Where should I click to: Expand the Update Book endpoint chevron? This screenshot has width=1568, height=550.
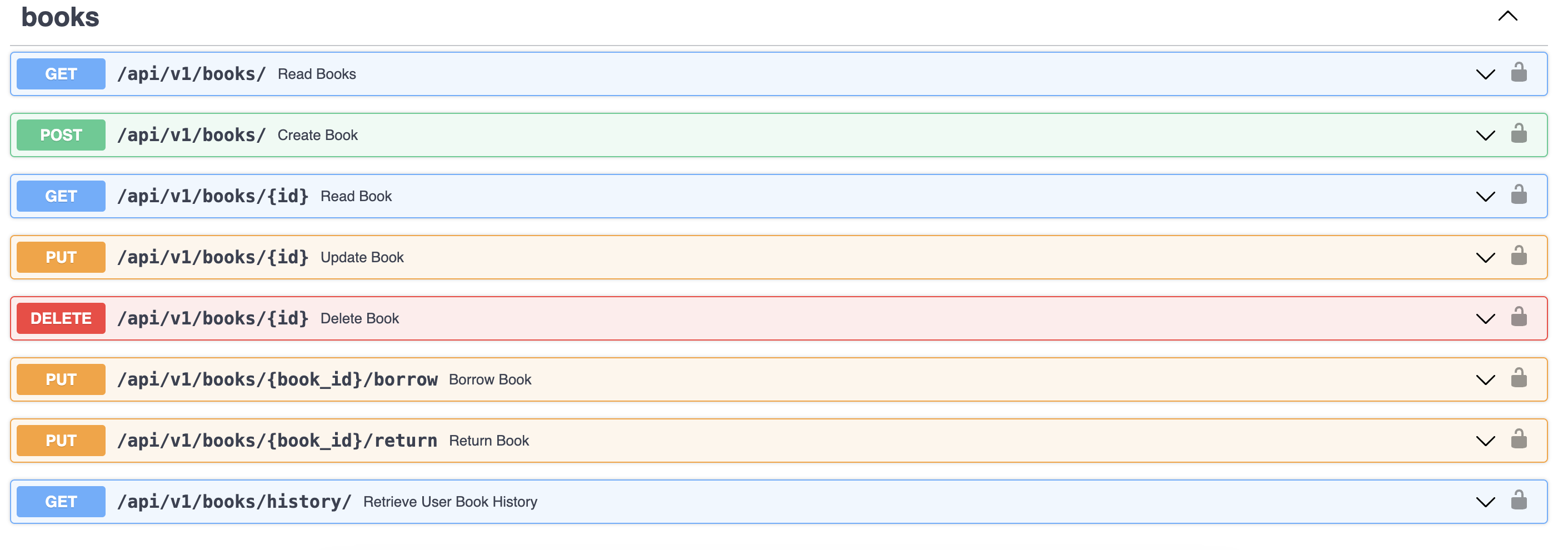[x=1485, y=258]
